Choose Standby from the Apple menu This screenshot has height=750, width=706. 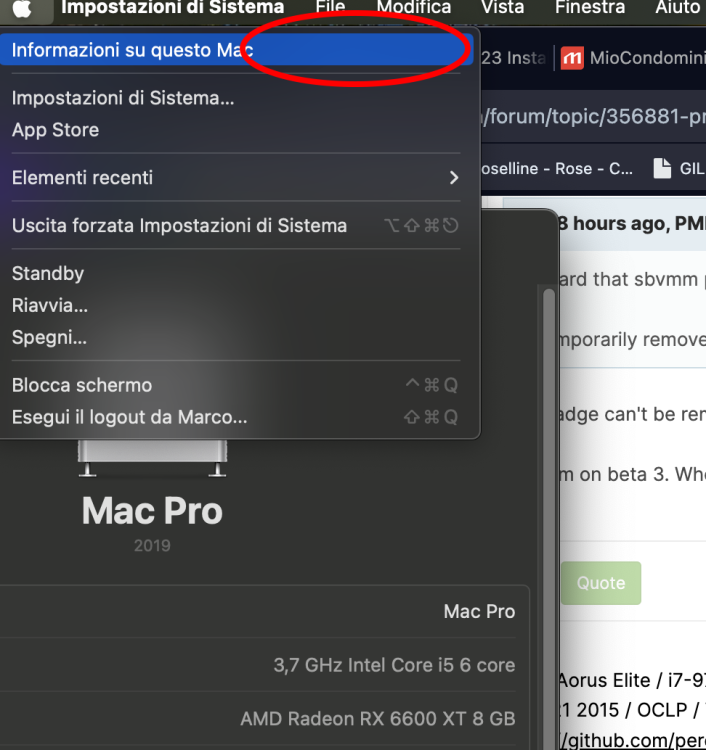tap(236, 274)
